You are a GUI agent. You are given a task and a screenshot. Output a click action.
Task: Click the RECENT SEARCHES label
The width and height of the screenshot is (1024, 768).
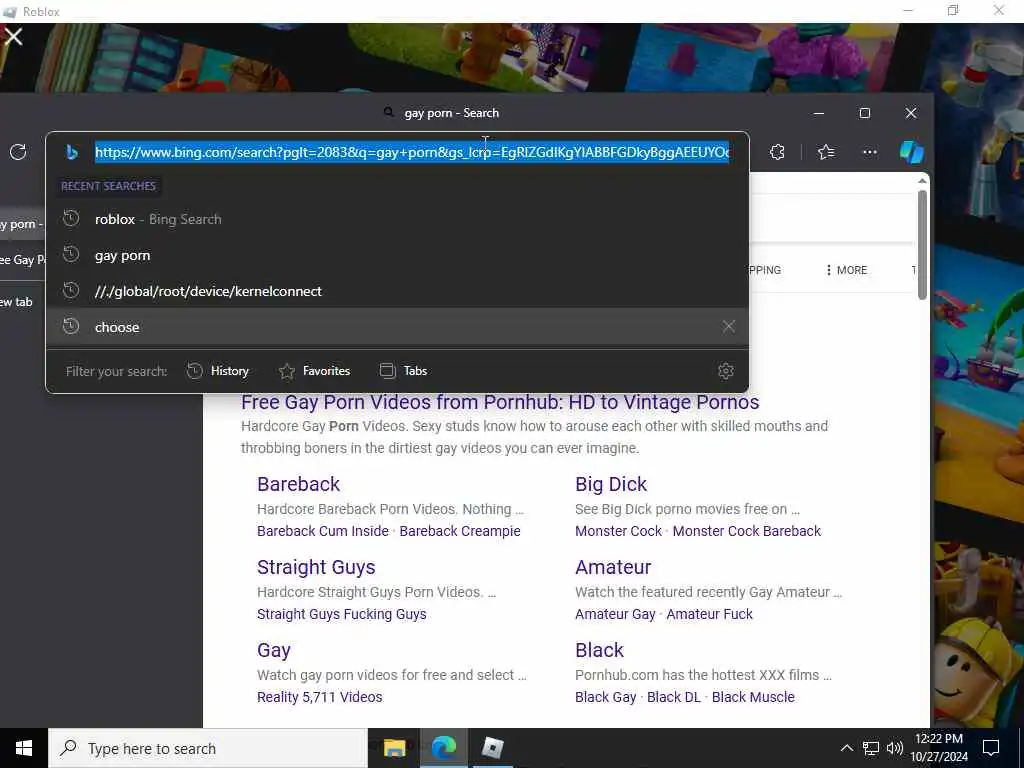pos(108,186)
